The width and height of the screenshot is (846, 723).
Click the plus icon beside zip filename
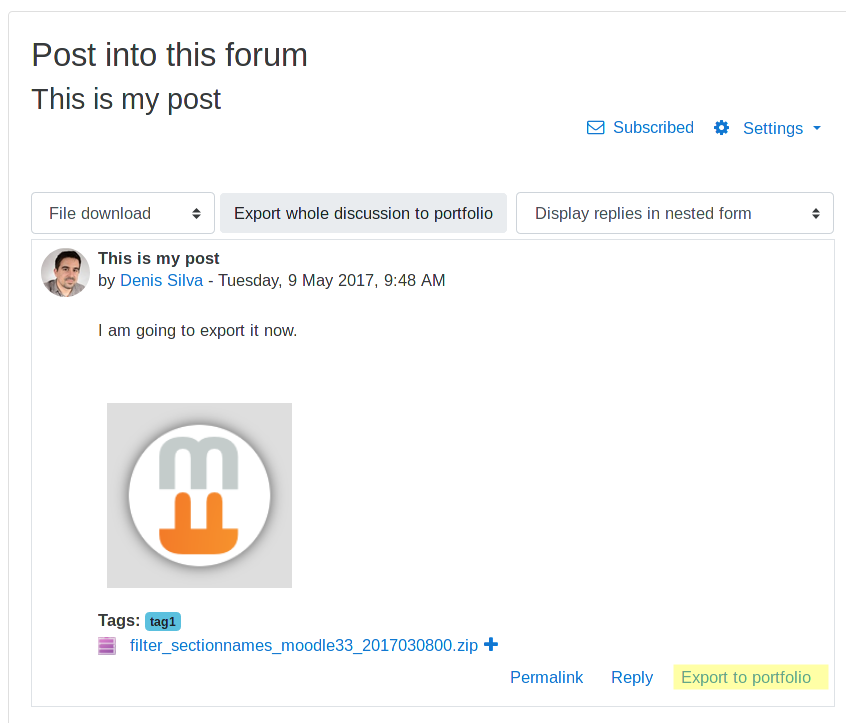click(491, 644)
